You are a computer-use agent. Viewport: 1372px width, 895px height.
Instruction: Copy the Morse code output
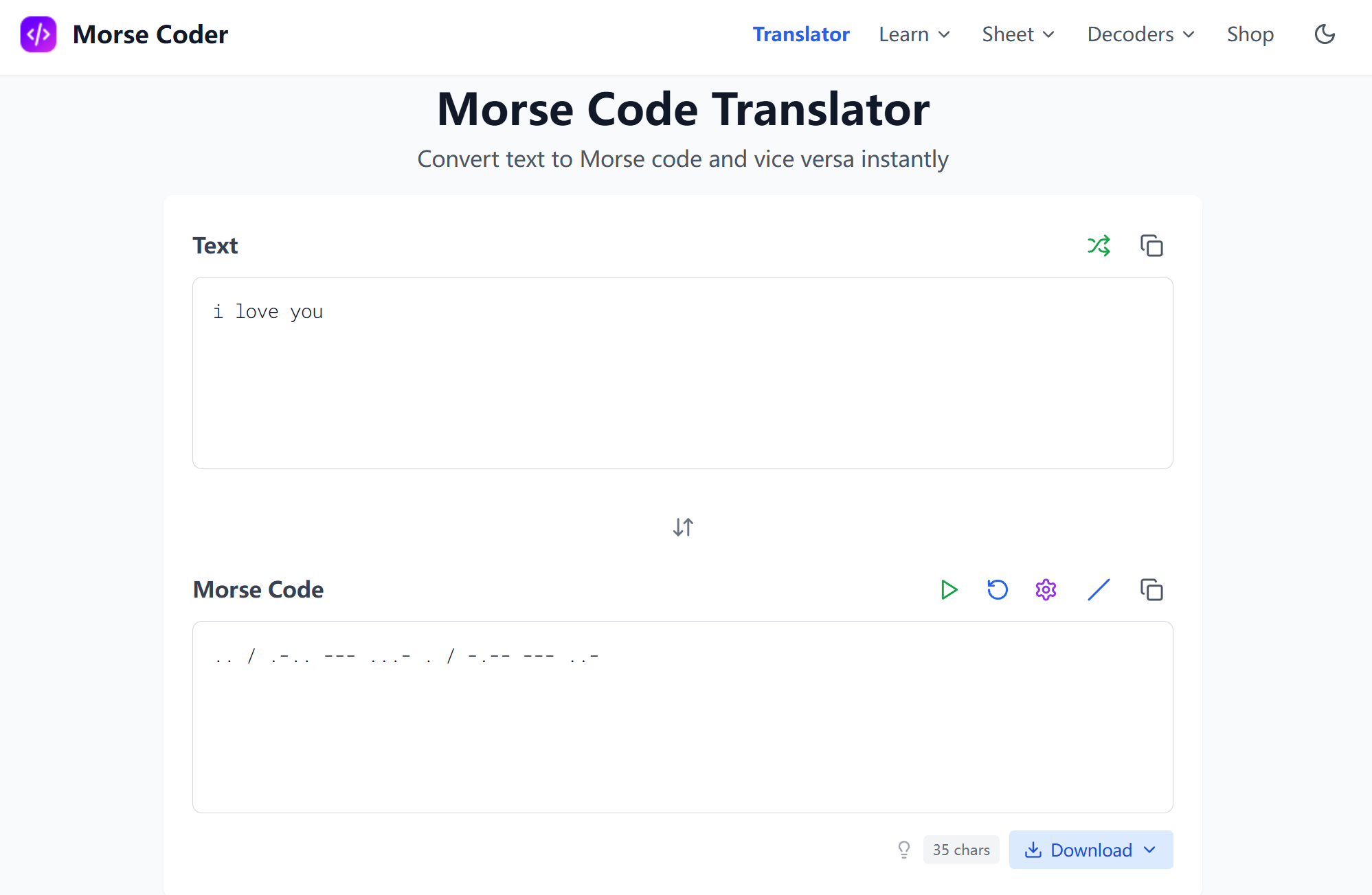[1151, 589]
